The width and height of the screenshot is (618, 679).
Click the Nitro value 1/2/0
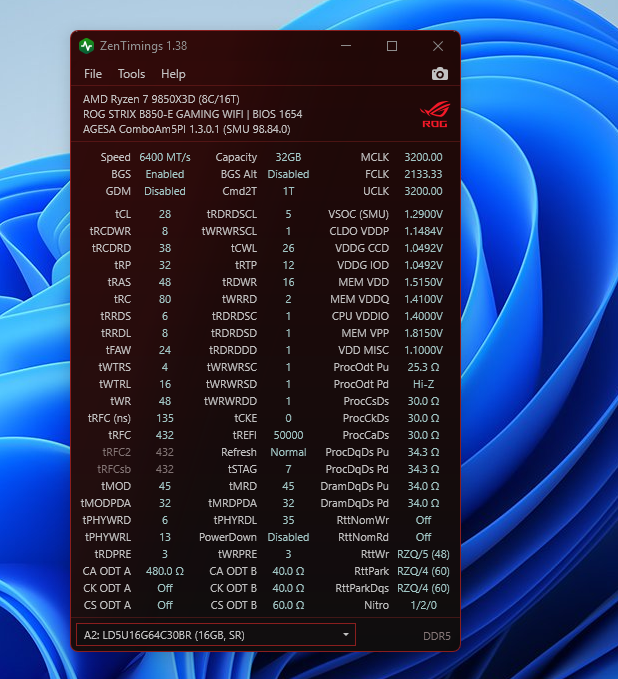click(x=423, y=605)
